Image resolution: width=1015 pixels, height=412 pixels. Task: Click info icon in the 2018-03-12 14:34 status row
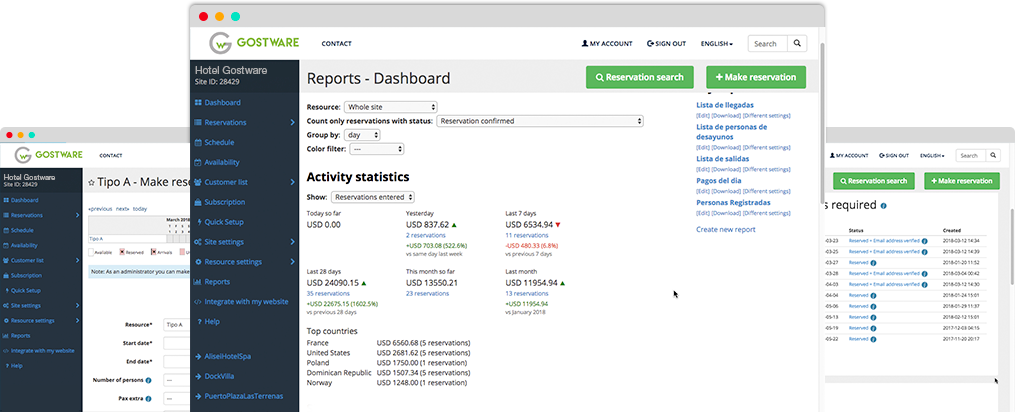click(924, 241)
